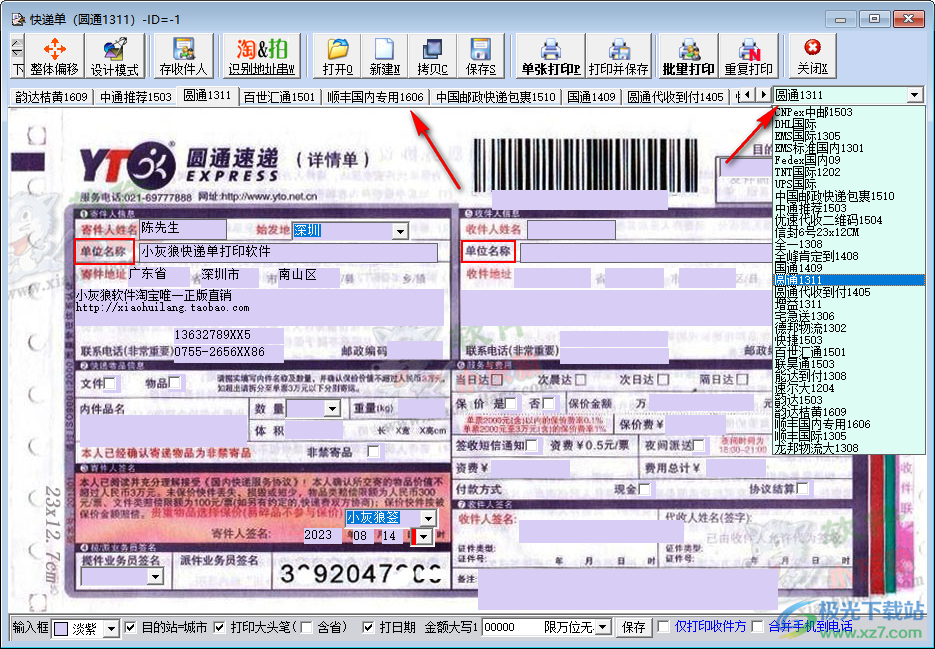
Task: Click the 存收件人 save recipient icon
Action: click(x=184, y=55)
